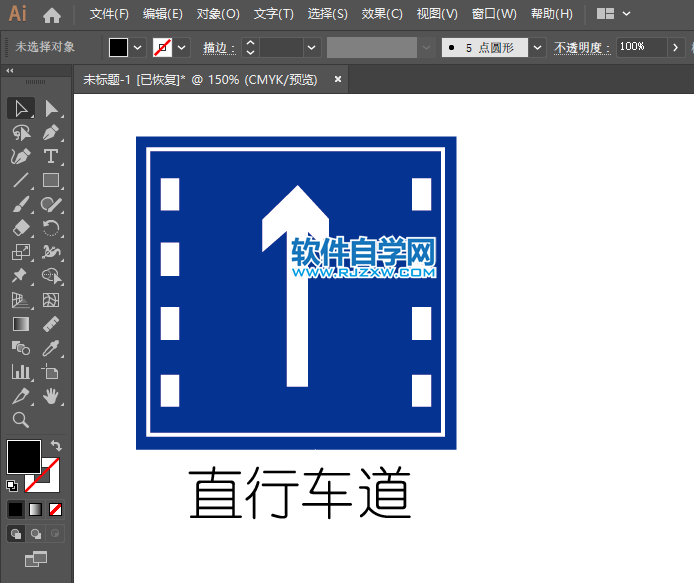Screen dimensions: 694x583
Task: Select the Mesh tool
Action: click(x=51, y=300)
